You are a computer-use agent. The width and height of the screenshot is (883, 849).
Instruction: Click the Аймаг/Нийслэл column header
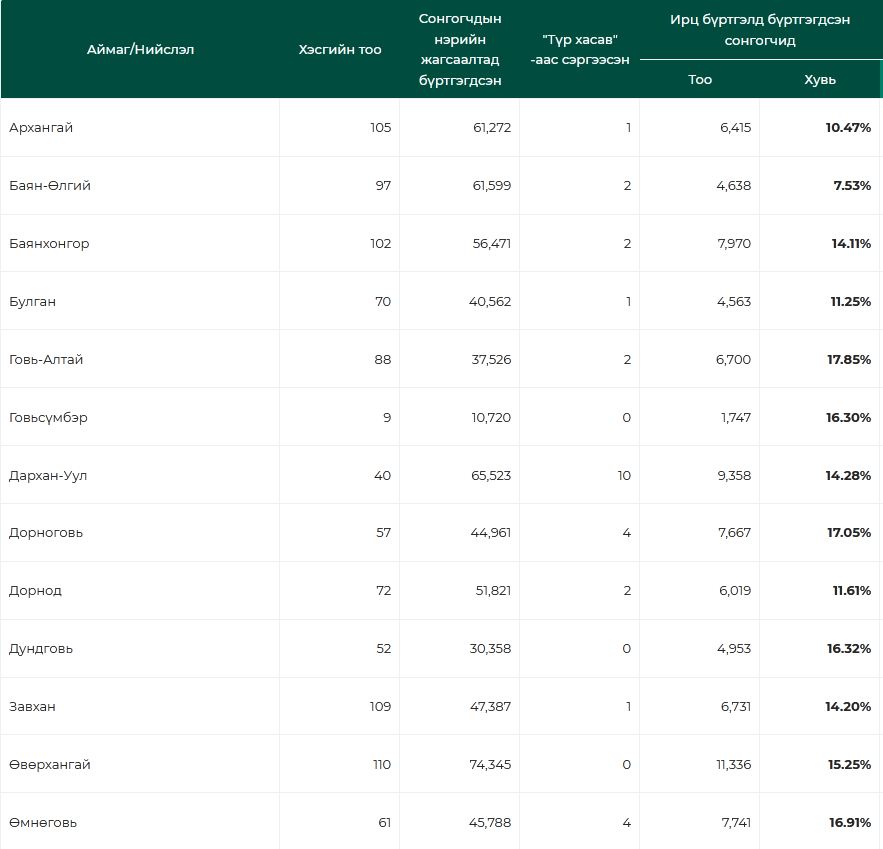pyautogui.click(x=140, y=50)
